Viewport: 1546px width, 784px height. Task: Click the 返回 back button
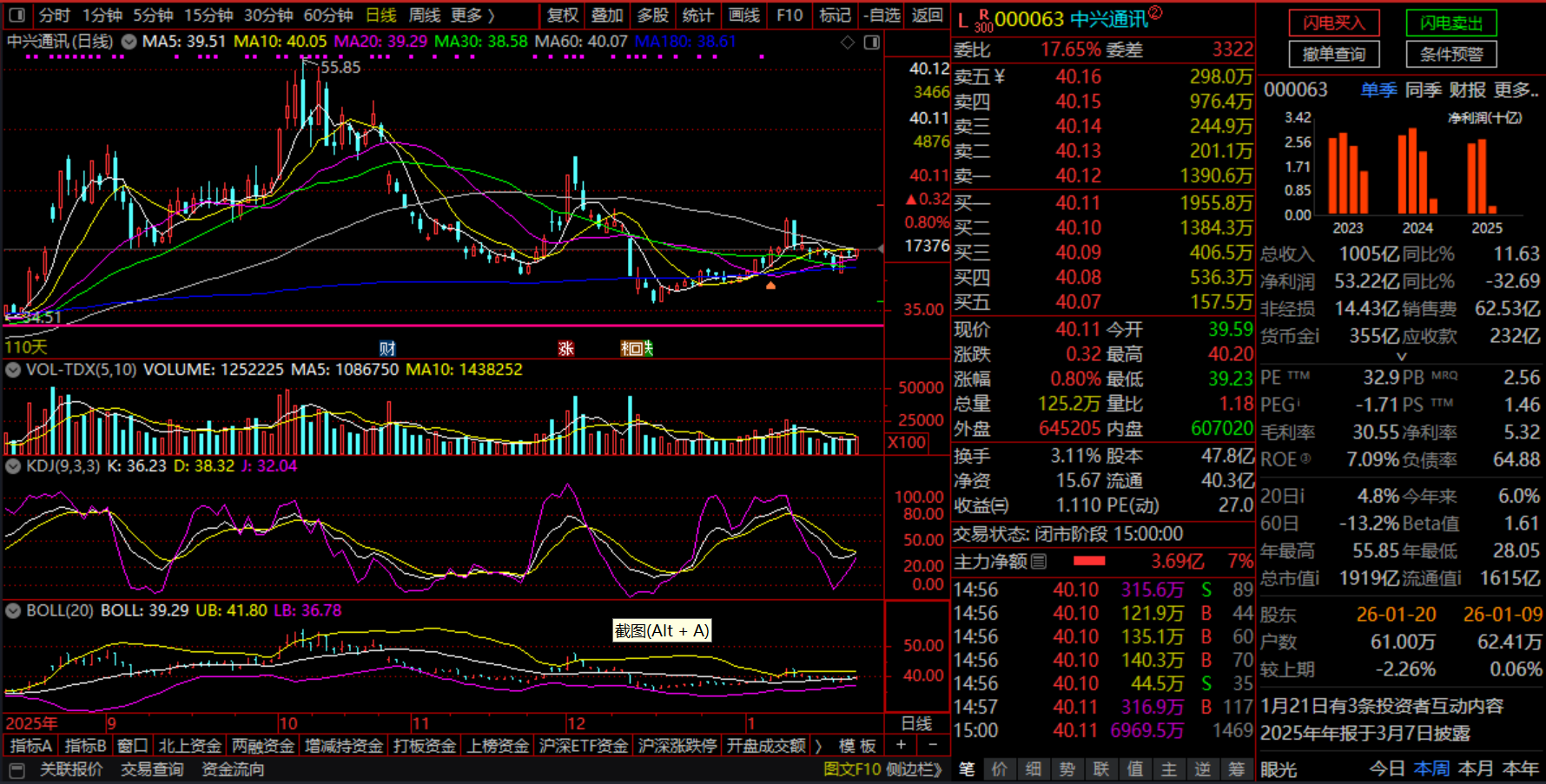(928, 15)
